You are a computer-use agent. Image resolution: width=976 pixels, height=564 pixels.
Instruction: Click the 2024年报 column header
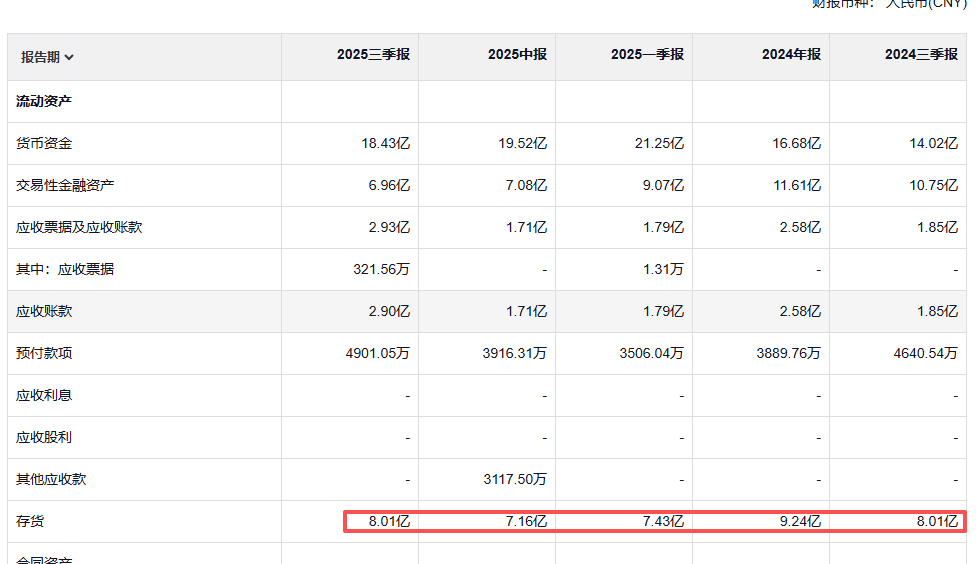point(791,55)
